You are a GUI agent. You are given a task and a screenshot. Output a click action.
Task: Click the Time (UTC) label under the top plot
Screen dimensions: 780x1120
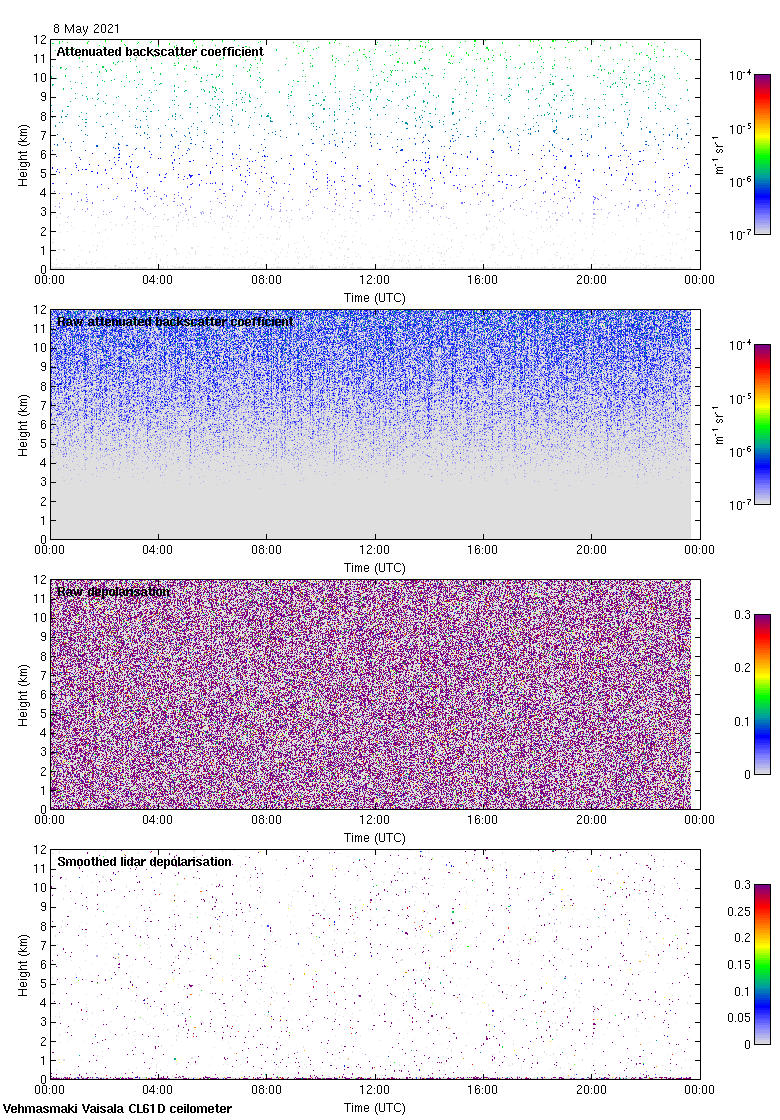375,297
